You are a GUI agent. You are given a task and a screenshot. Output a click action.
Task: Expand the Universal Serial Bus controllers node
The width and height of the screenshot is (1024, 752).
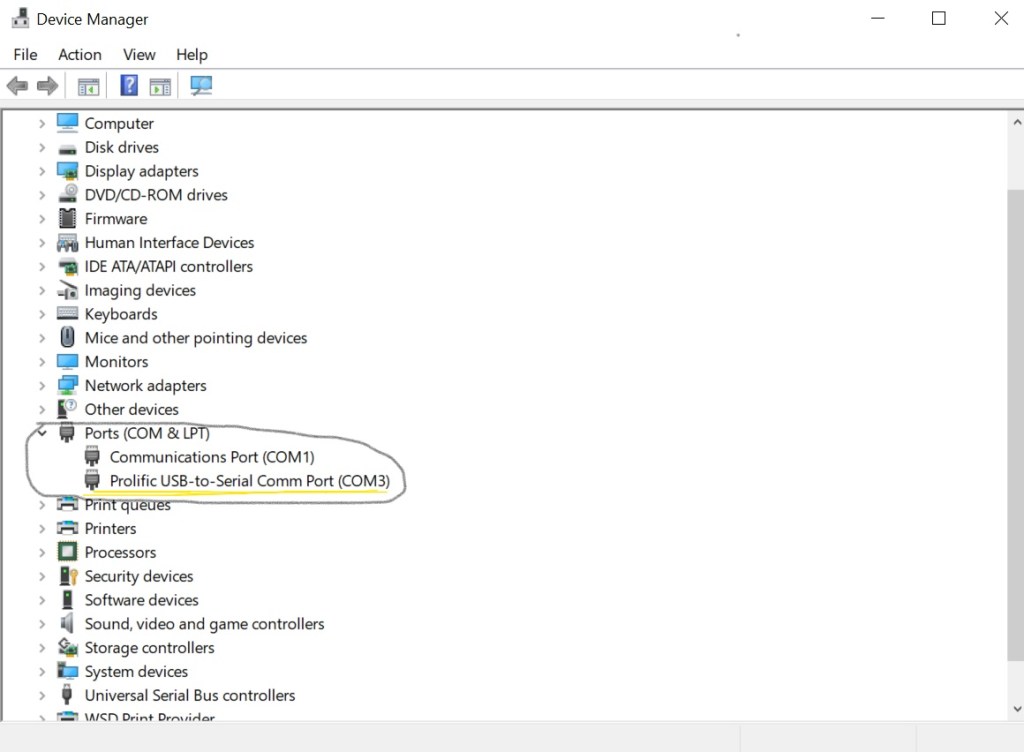pyautogui.click(x=42, y=696)
